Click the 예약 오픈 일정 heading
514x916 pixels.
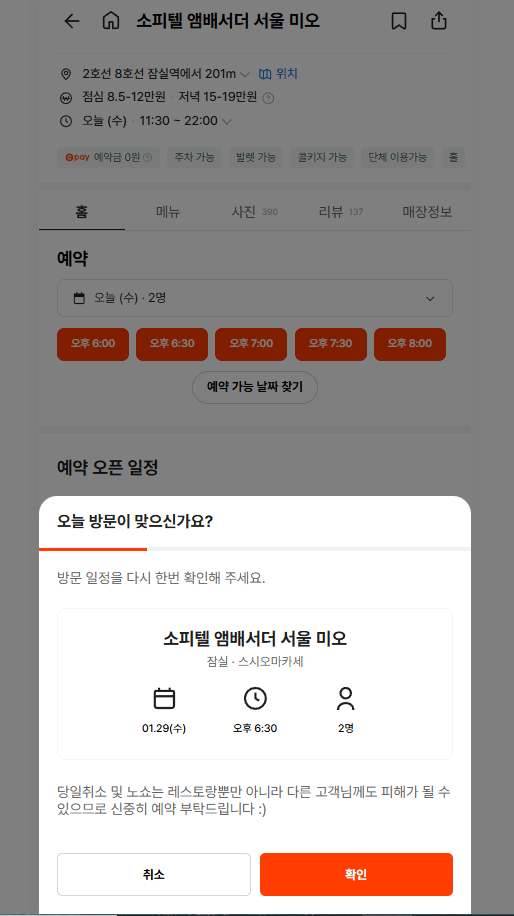click(107, 467)
